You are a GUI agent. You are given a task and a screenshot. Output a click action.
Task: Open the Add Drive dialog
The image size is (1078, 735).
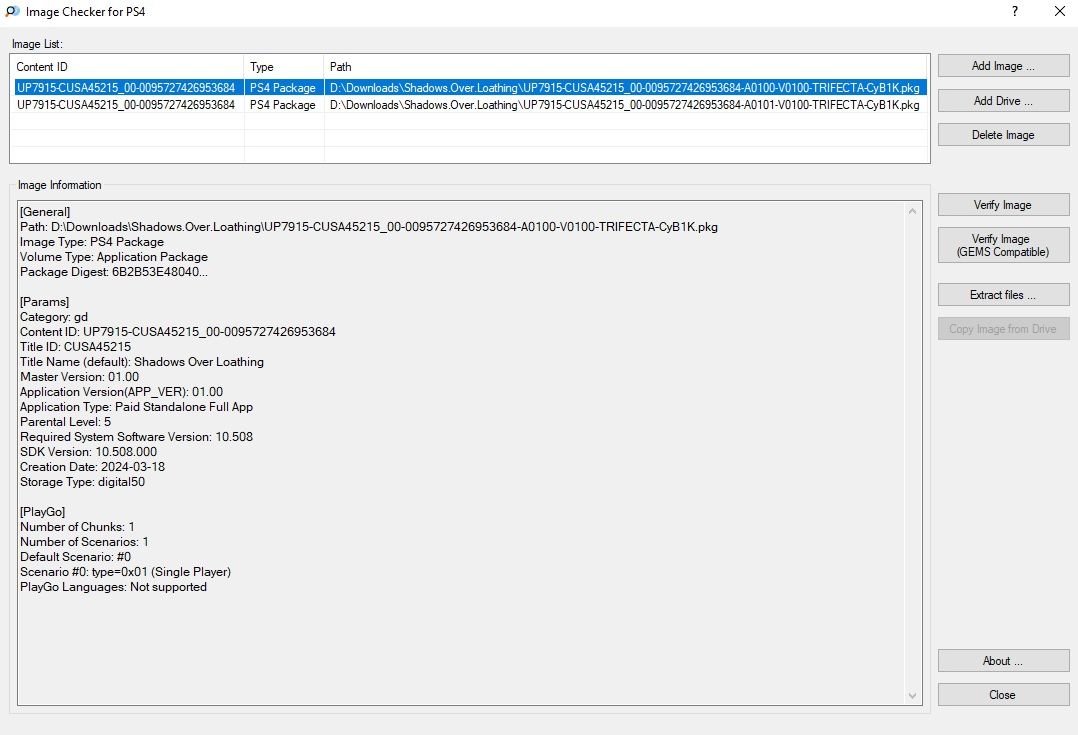point(1003,100)
